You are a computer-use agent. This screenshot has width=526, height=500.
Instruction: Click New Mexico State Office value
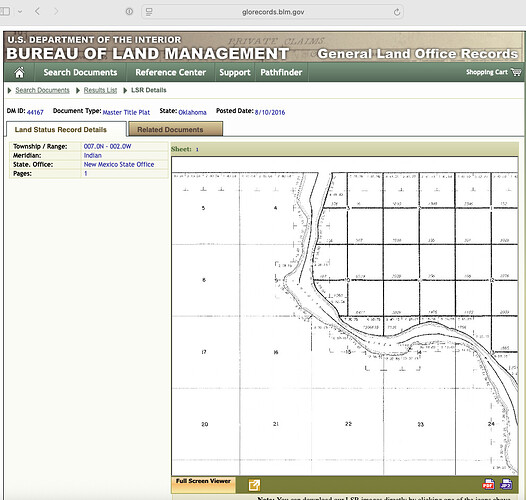click(x=119, y=164)
